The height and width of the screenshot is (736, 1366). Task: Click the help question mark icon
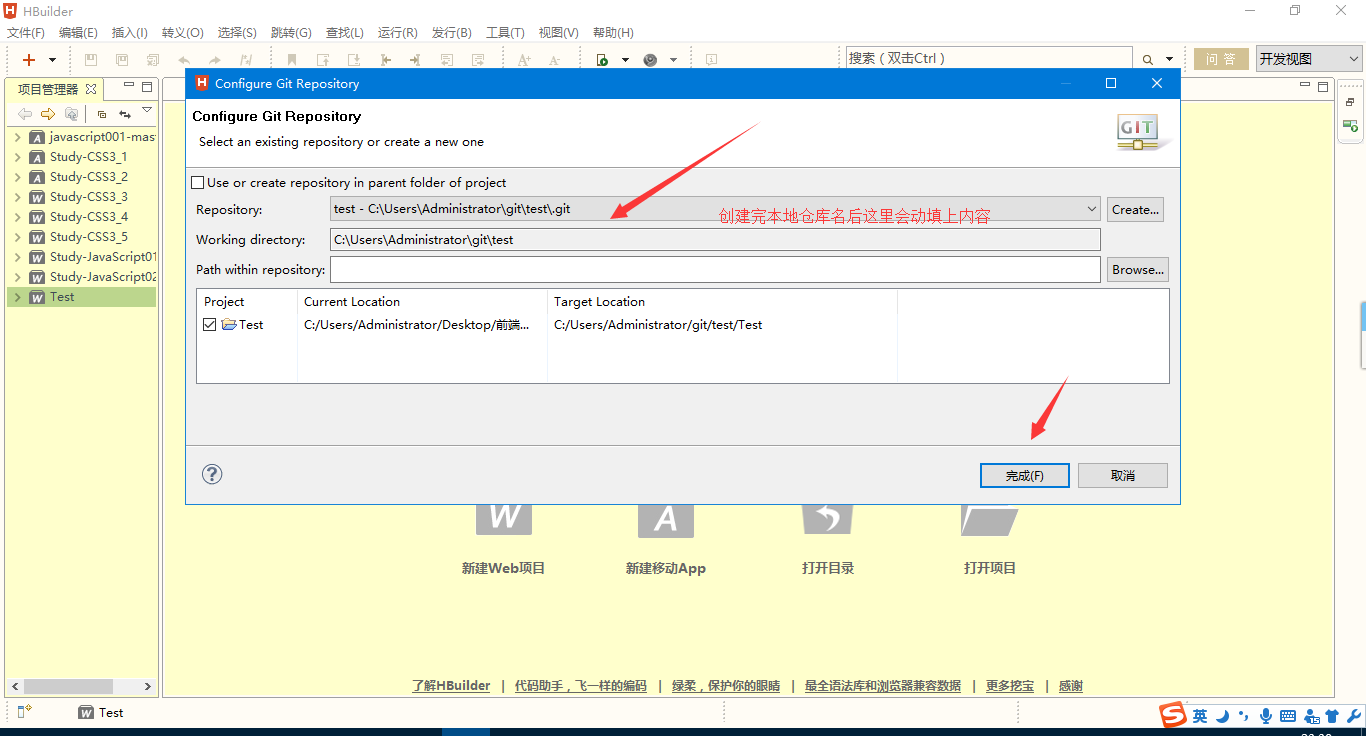point(212,474)
